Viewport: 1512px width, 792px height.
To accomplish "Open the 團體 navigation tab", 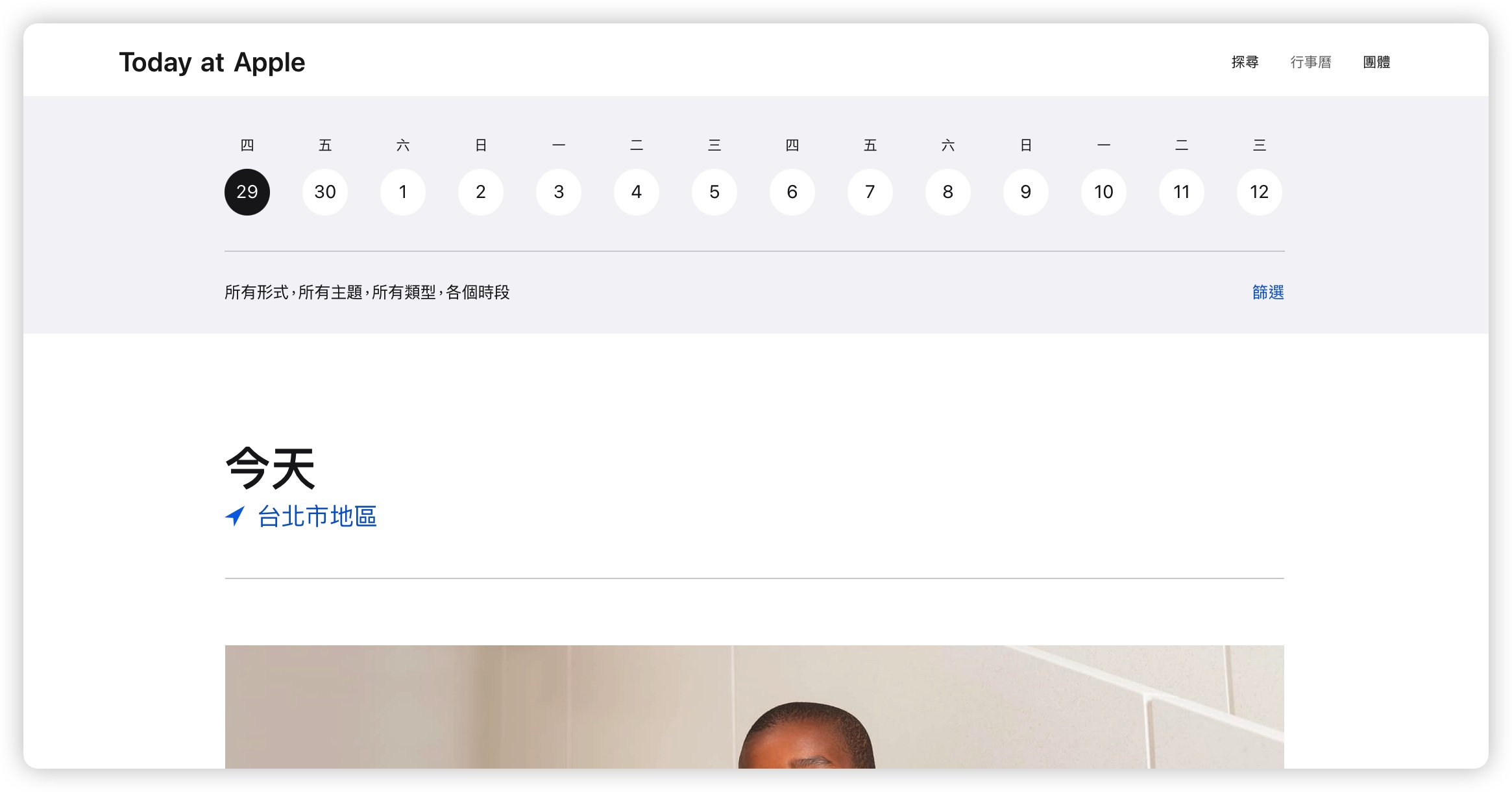I will coord(1376,62).
